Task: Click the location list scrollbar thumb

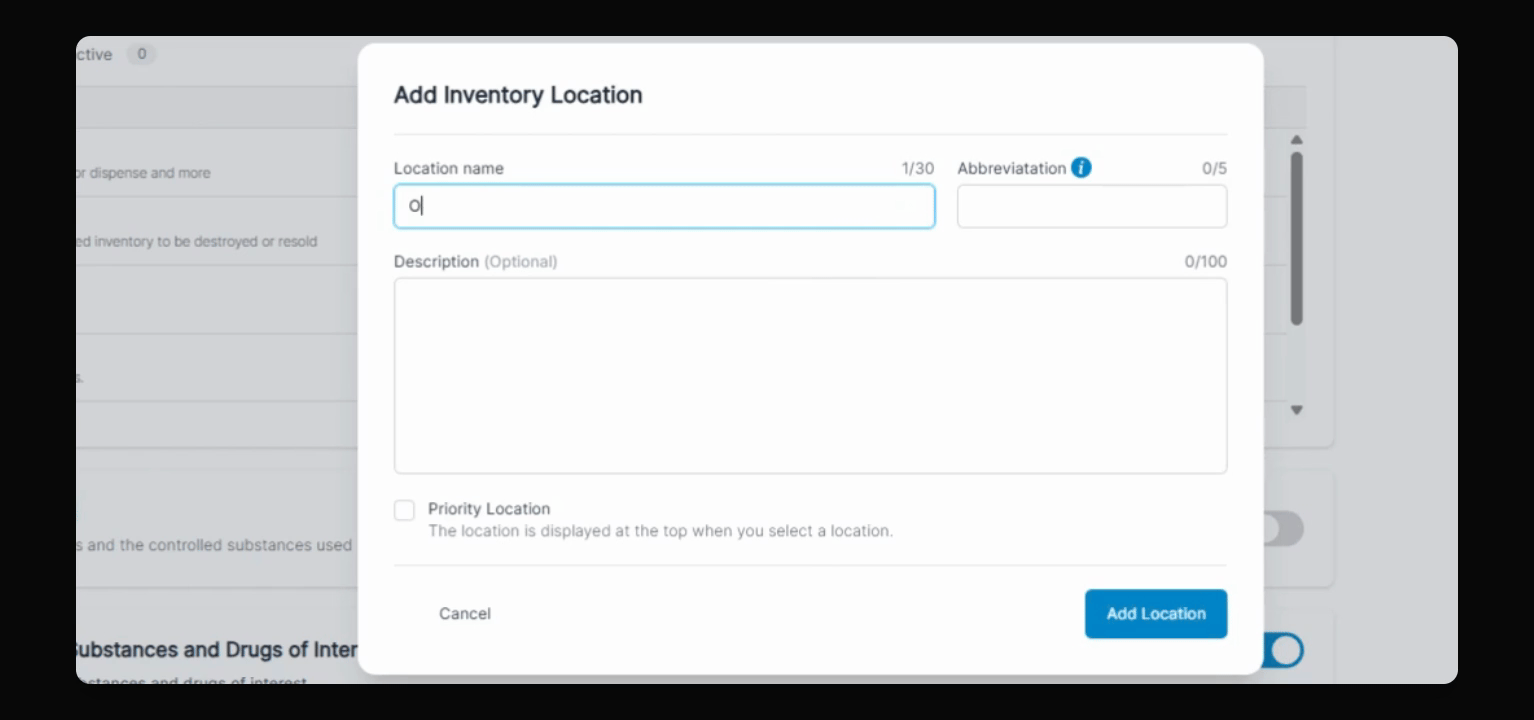Action: tap(1297, 238)
